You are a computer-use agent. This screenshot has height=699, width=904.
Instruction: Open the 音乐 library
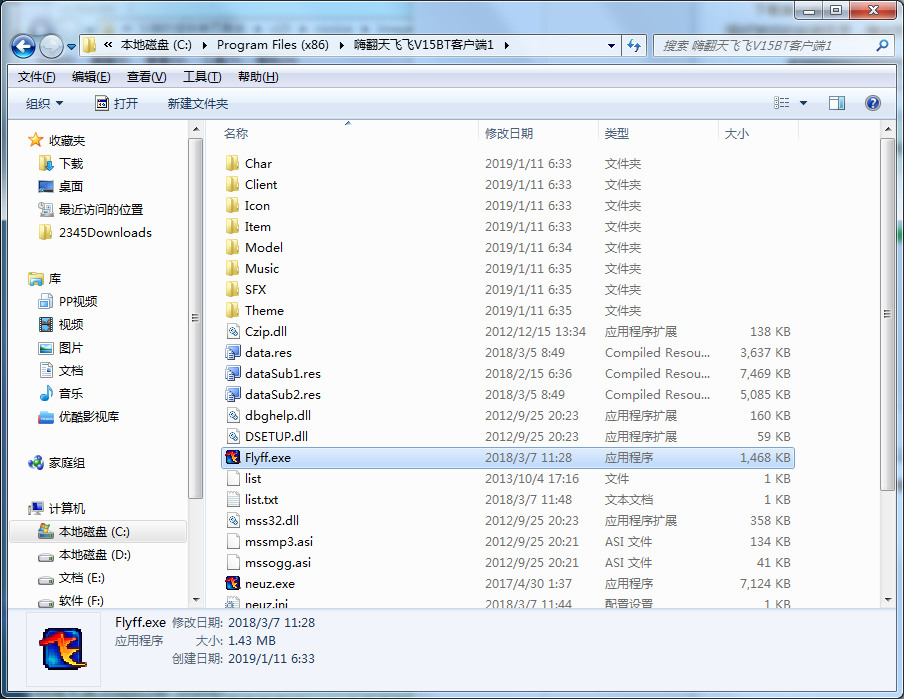click(x=70, y=394)
